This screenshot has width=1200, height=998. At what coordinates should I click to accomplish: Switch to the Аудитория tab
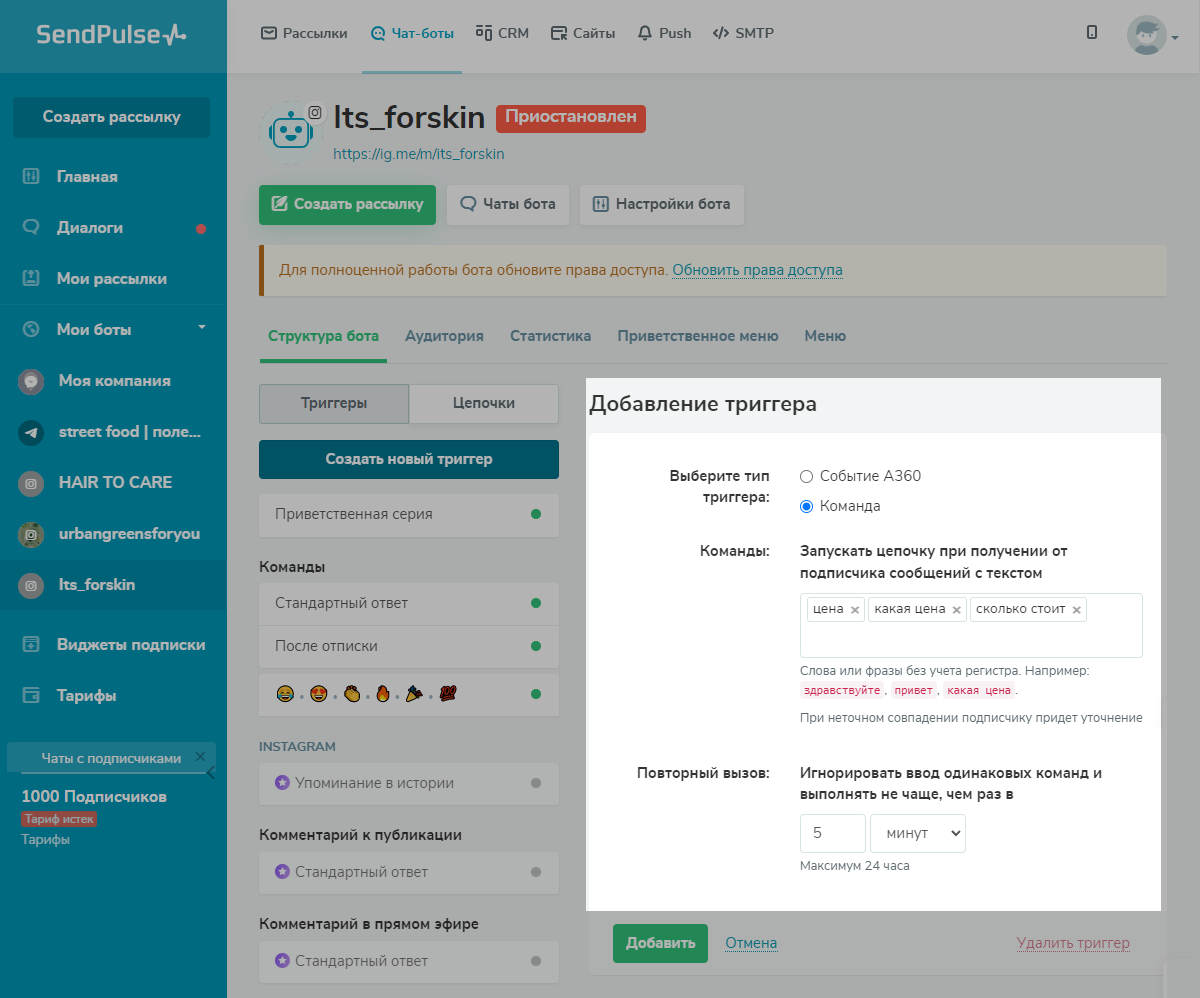[x=444, y=336]
